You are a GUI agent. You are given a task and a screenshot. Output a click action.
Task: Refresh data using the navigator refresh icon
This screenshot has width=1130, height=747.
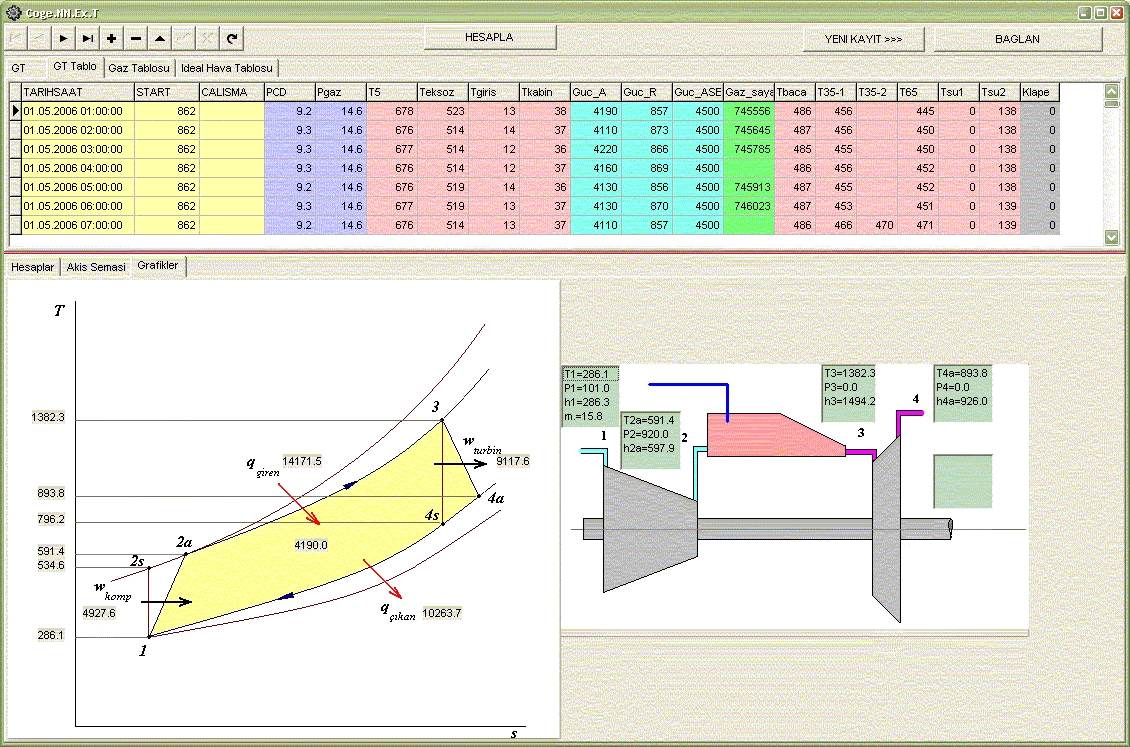[232, 38]
